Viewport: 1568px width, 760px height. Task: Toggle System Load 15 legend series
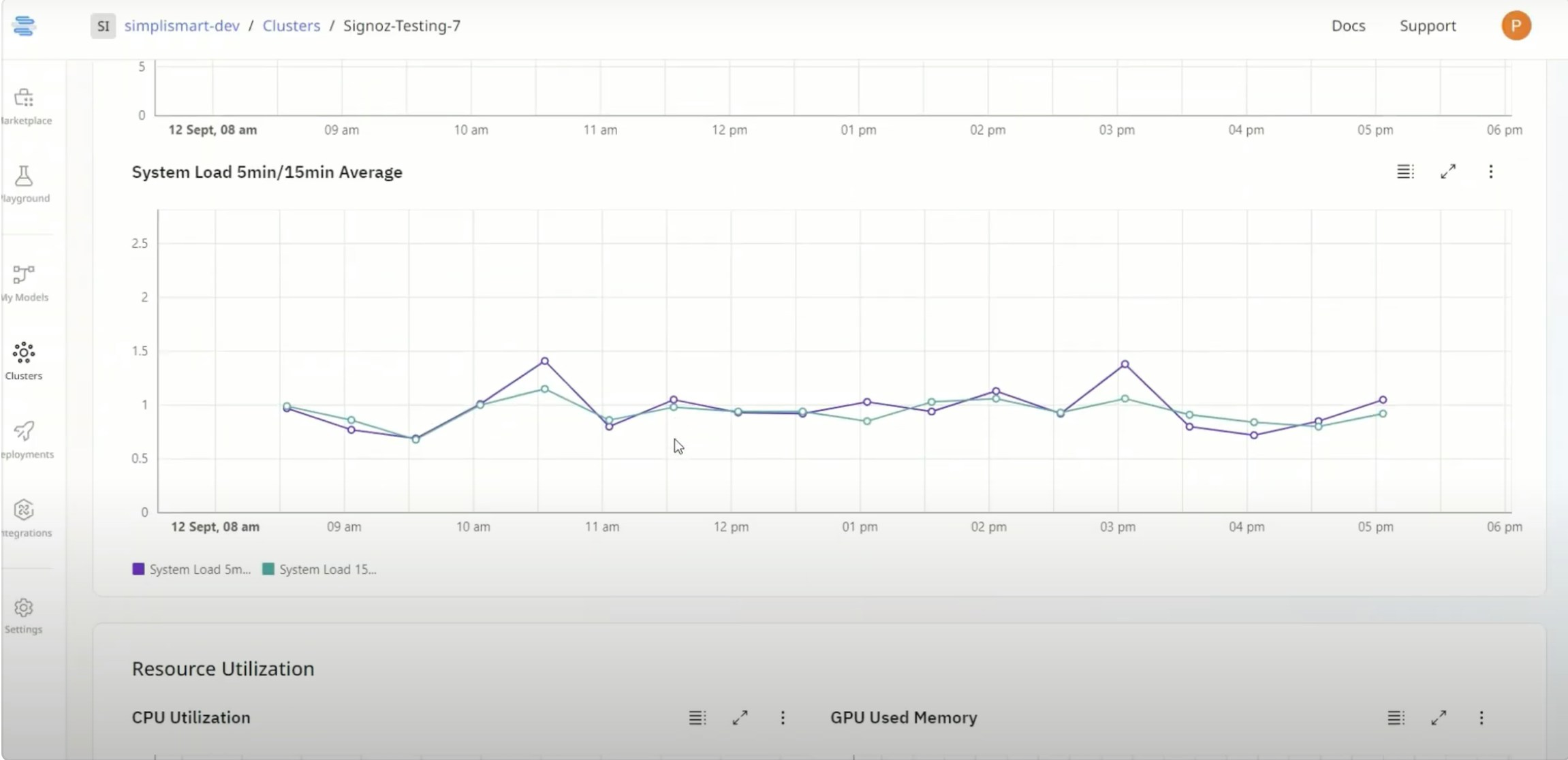pyautogui.click(x=320, y=569)
